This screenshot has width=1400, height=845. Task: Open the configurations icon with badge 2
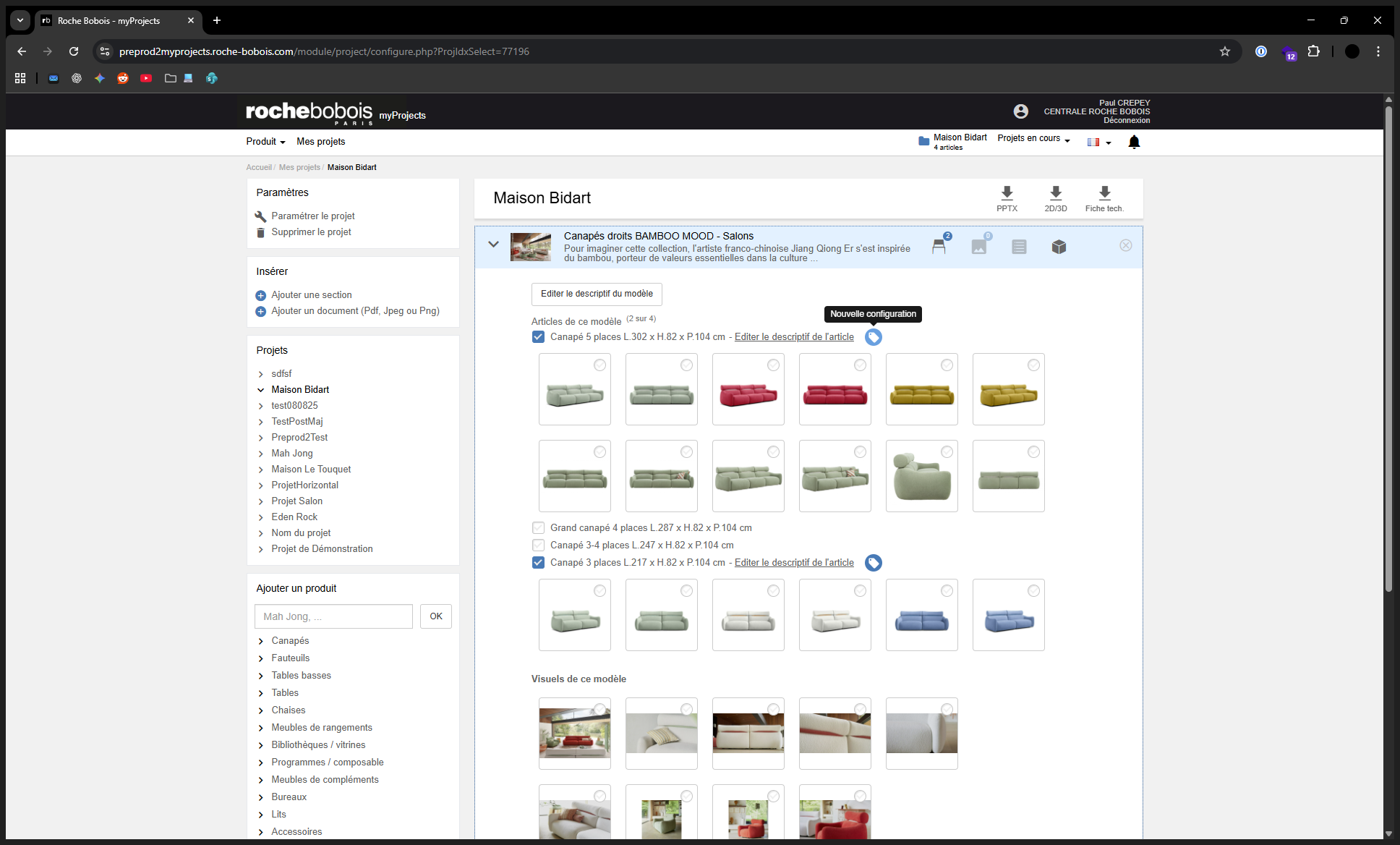point(940,246)
